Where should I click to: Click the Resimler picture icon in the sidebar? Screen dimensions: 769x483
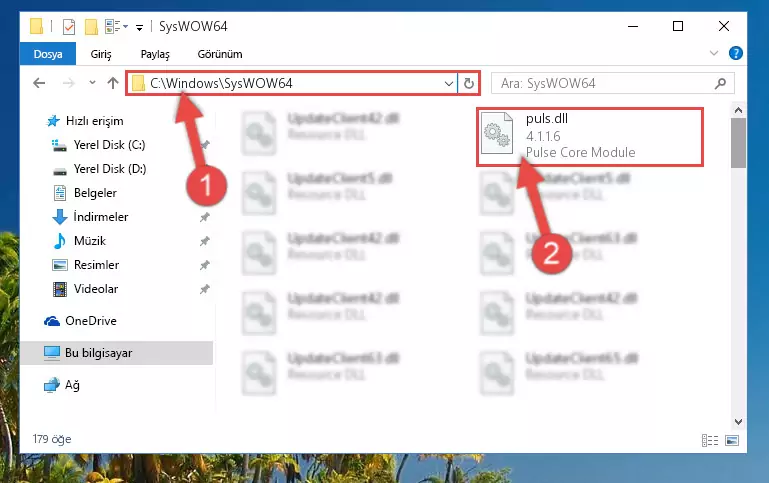[x=60, y=265]
